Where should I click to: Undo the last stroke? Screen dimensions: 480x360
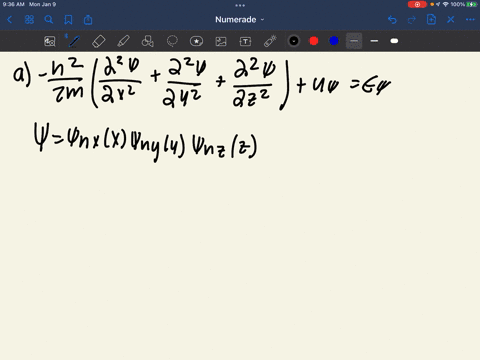coord(392,20)
